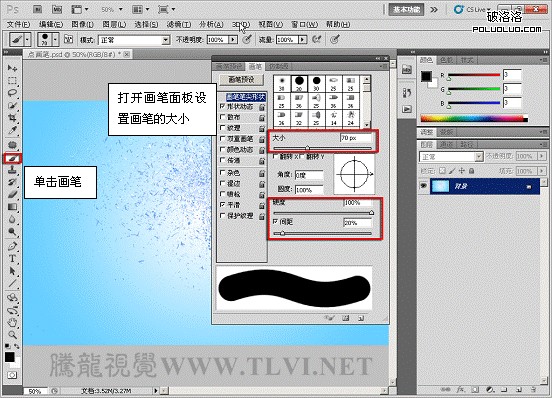This screenshot has width=552, height=398.
Task: Expand workspace list with >> arrows
Action: (x=434, y=10)
